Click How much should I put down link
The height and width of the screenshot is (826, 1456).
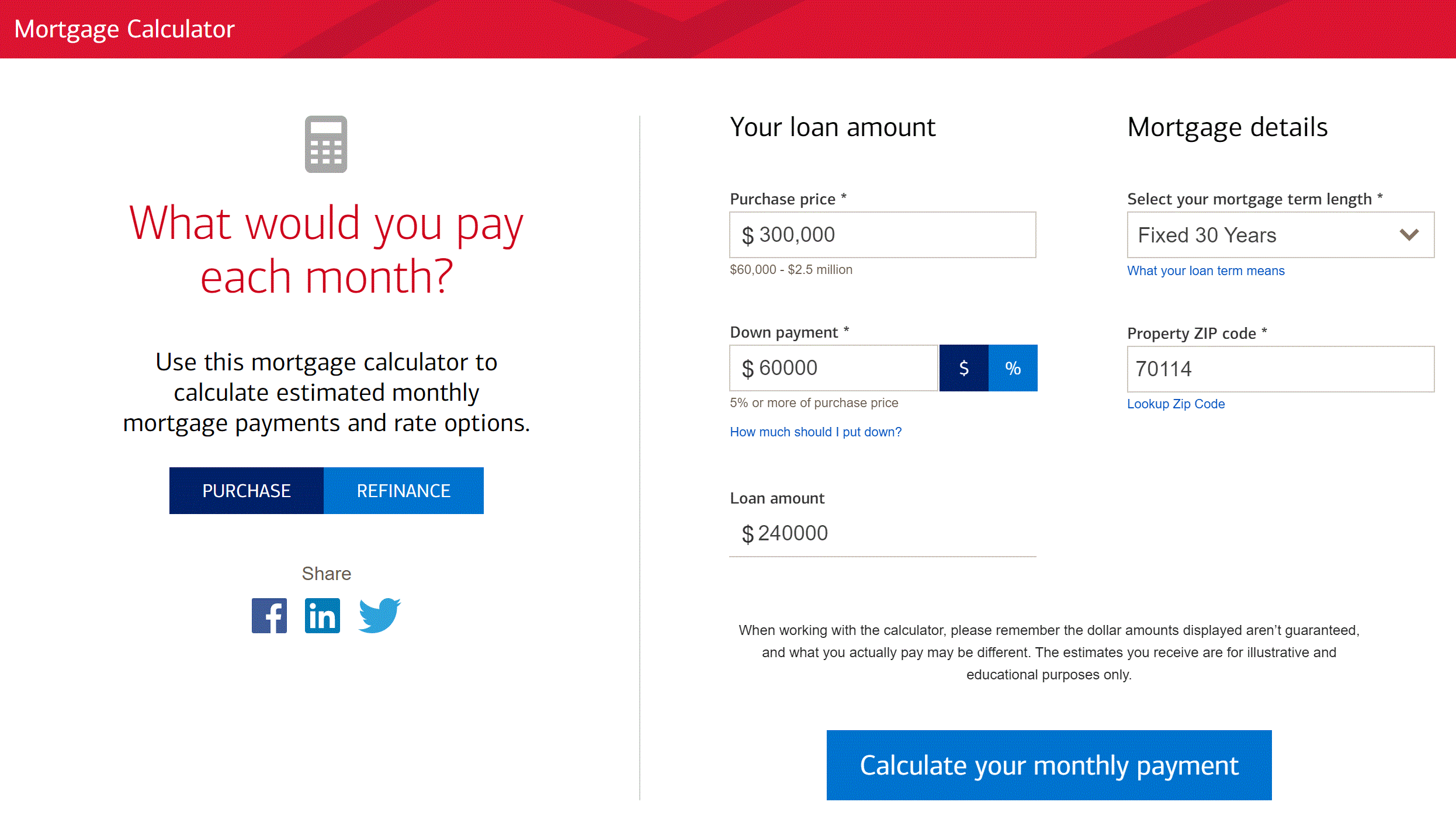tap(815, 431)
